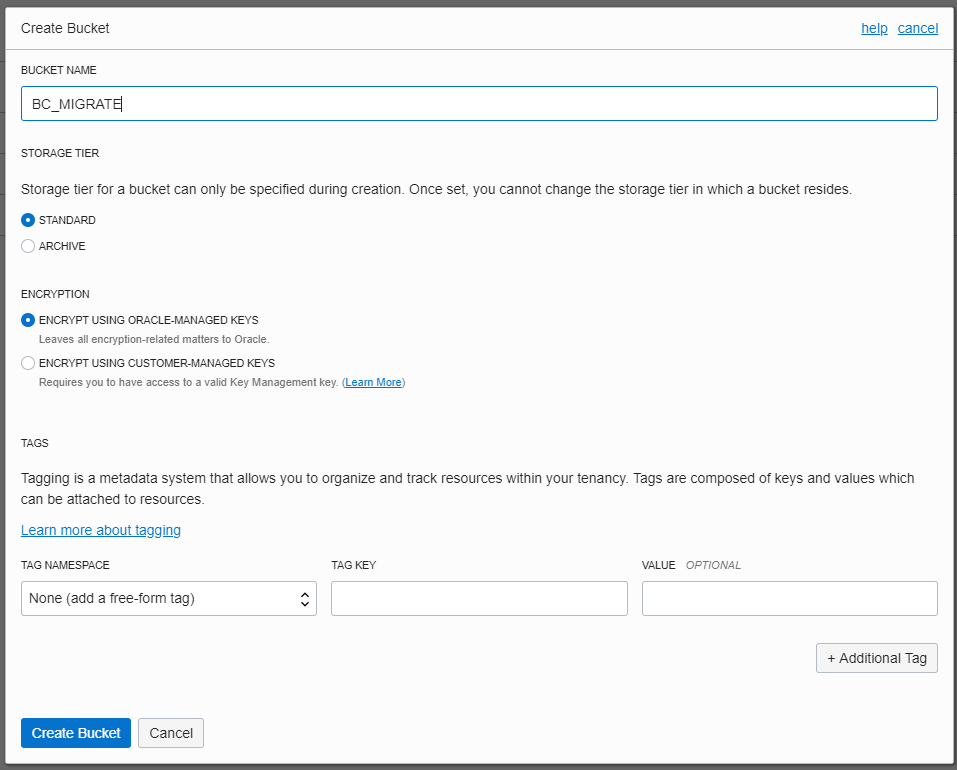The height and width of the screenshot is (770, 957).
Task: Open the None (add a free-form tag) selector
Action: [x=168, y=597]
